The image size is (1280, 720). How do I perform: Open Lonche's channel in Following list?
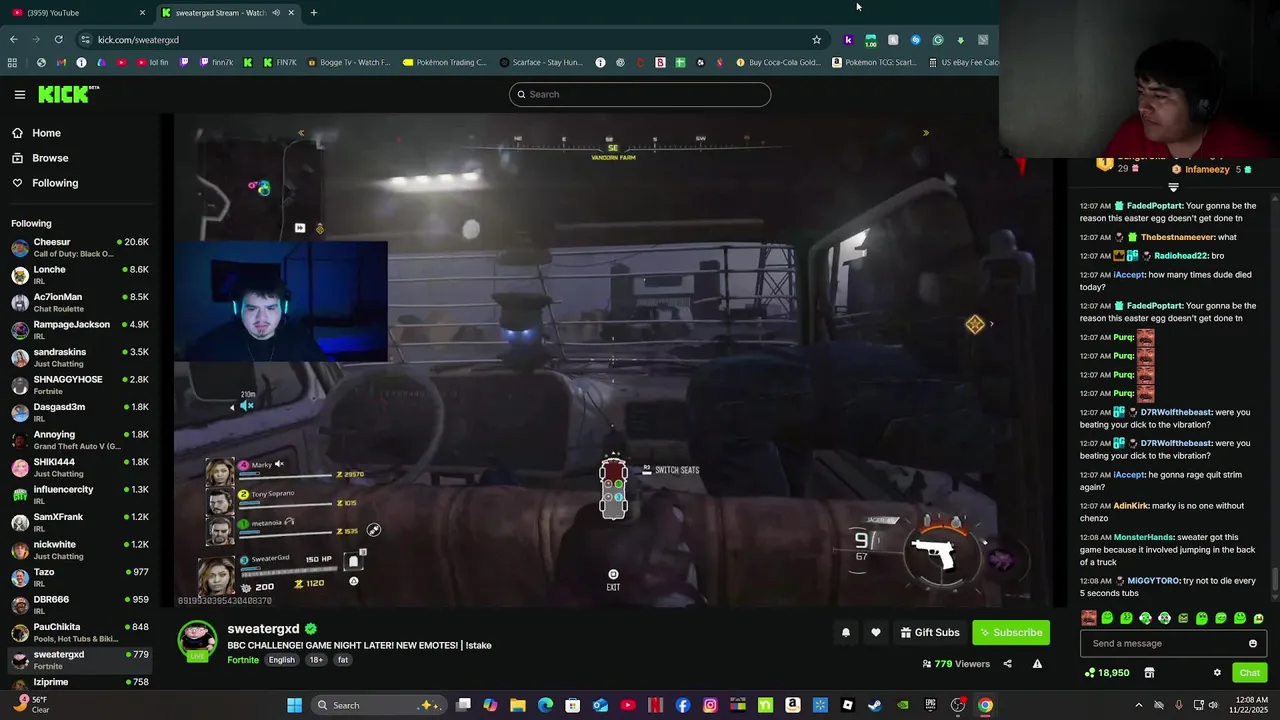(80, 275)
